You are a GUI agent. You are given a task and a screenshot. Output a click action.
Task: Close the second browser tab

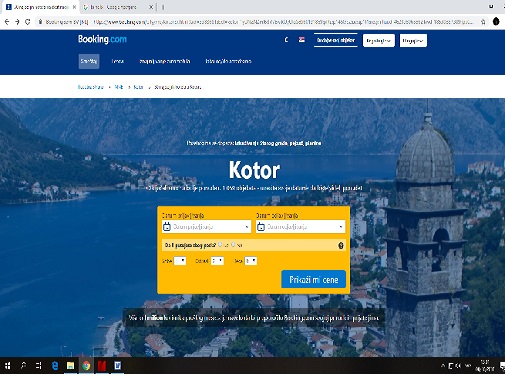(151, 7)
